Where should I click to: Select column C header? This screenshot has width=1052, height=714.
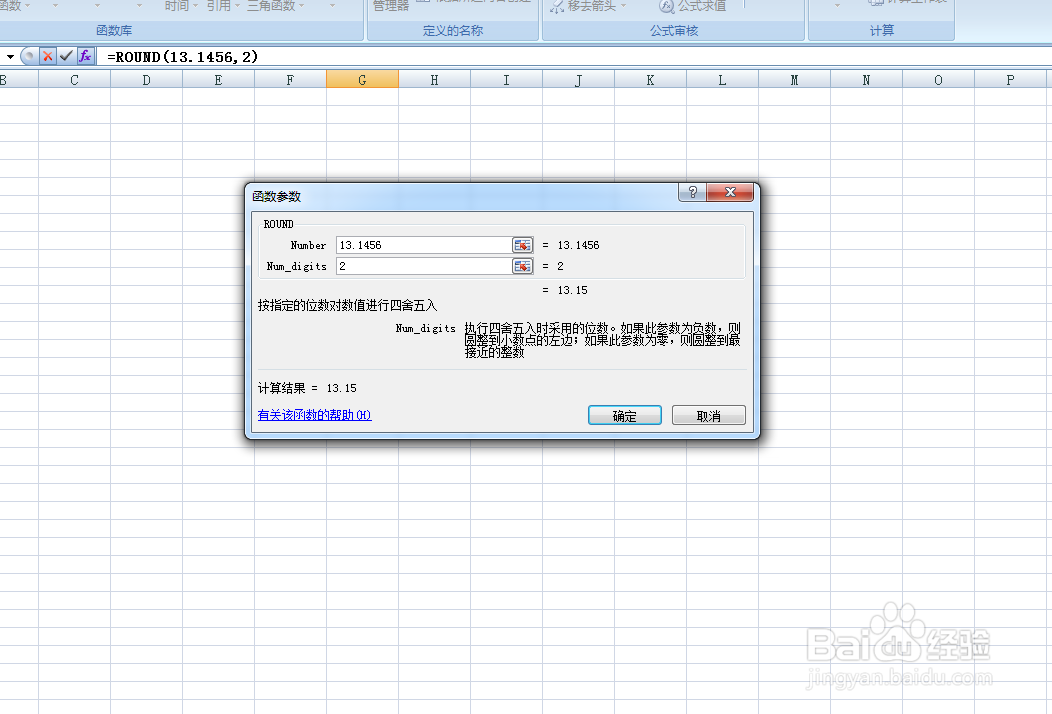74,80
